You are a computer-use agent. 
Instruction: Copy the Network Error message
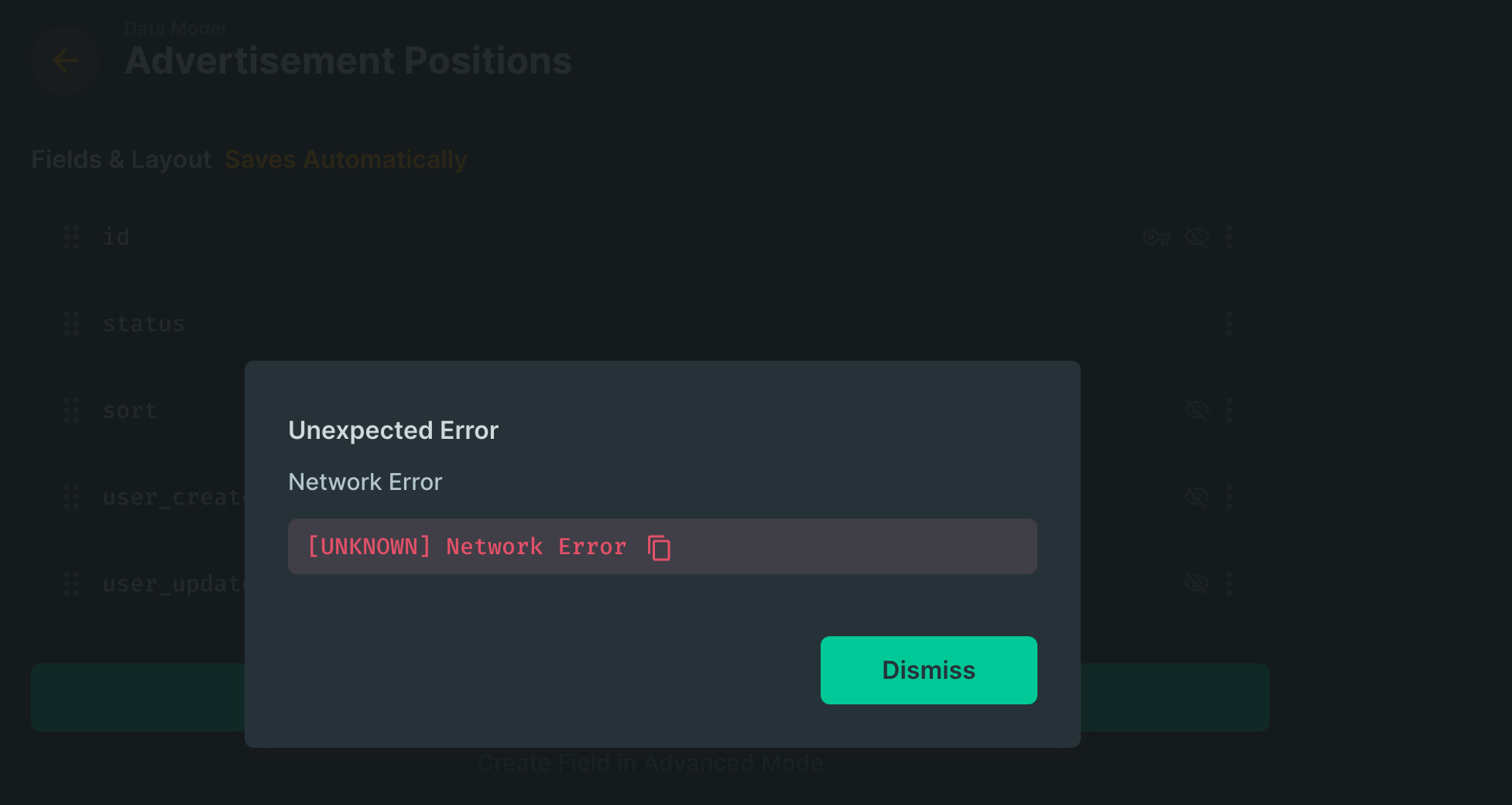[x=659, y=547]
